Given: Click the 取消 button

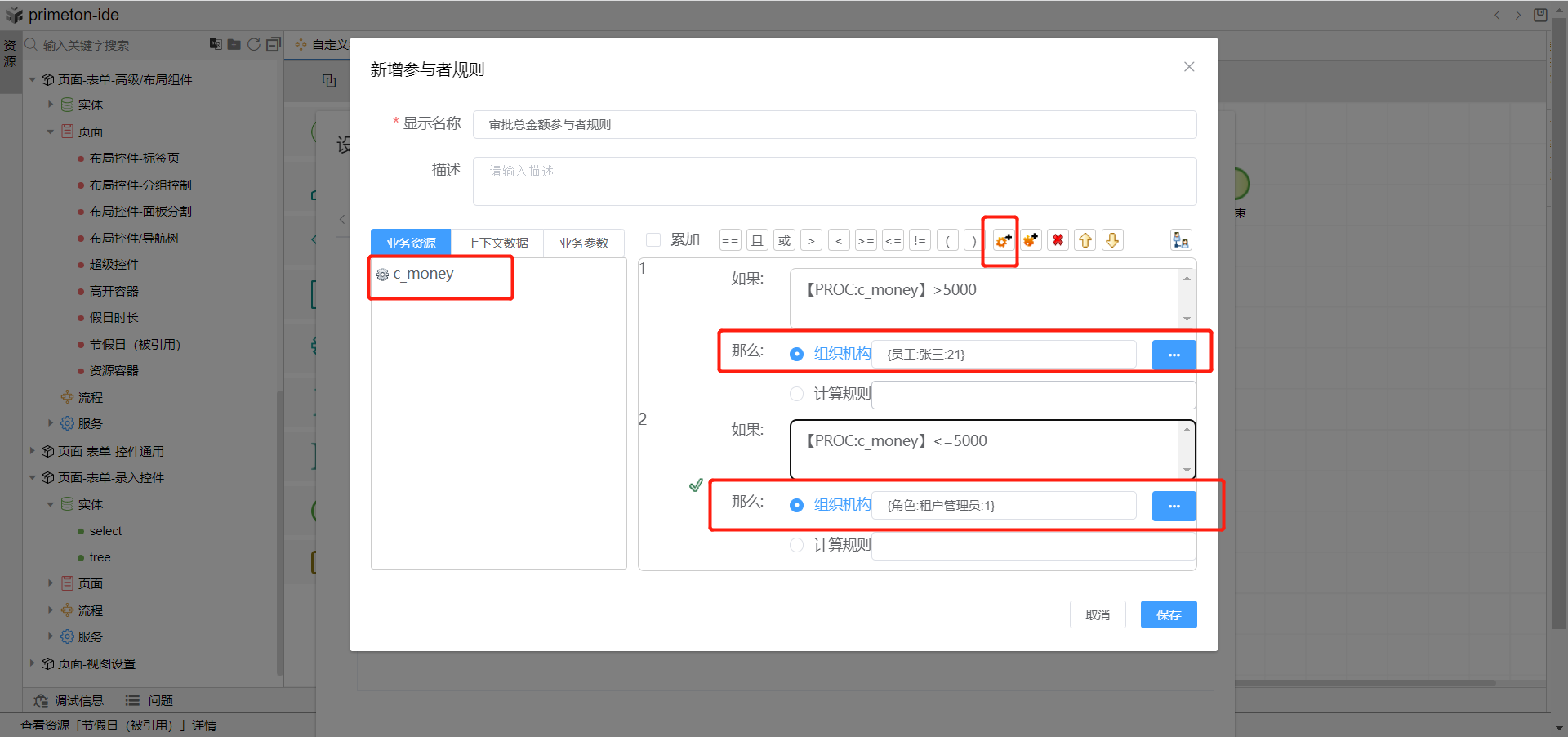Looking at the screenshot, I should click(x=1097, y=614).
